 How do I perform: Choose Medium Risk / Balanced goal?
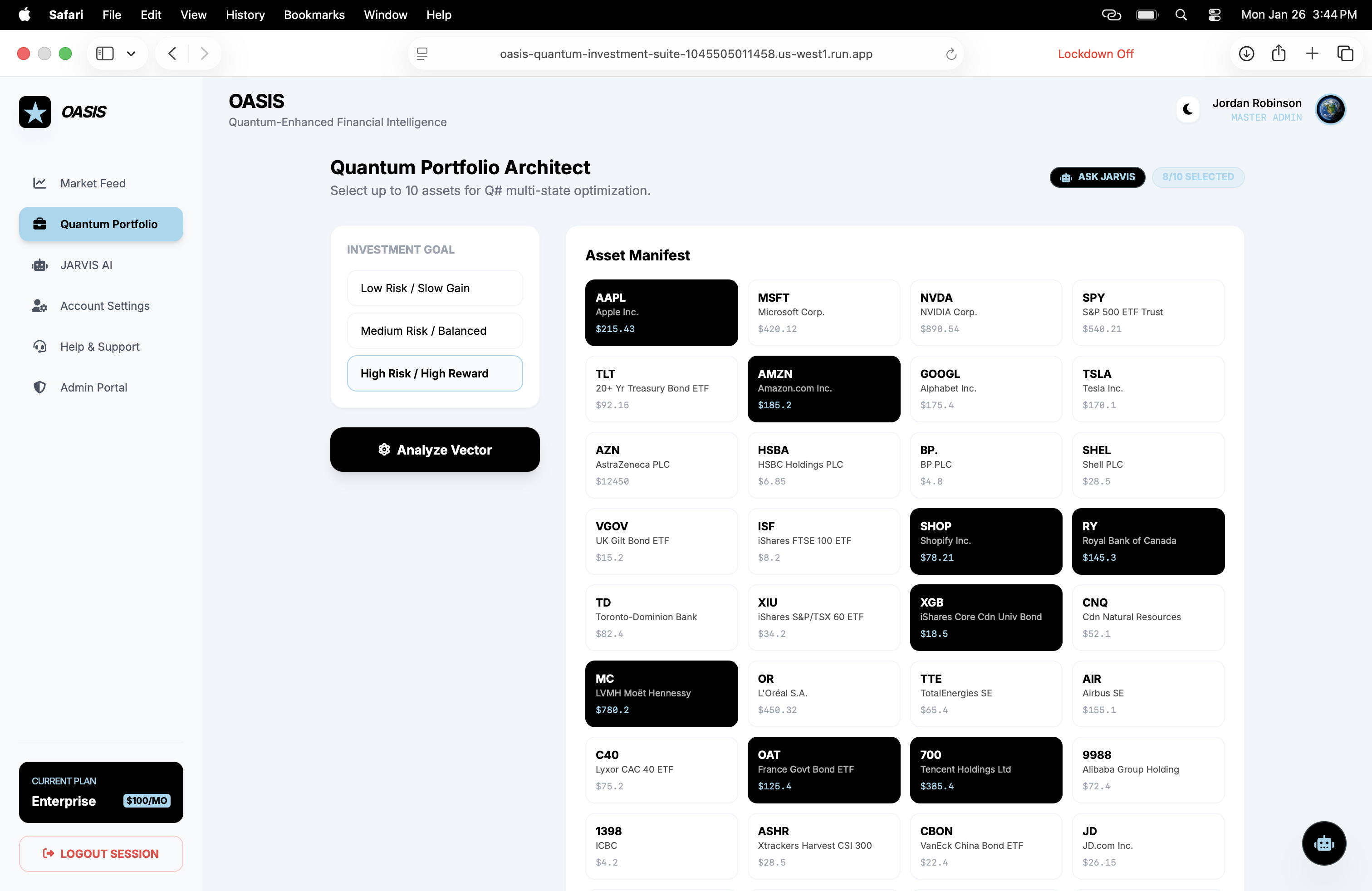[x=435, y=331]
